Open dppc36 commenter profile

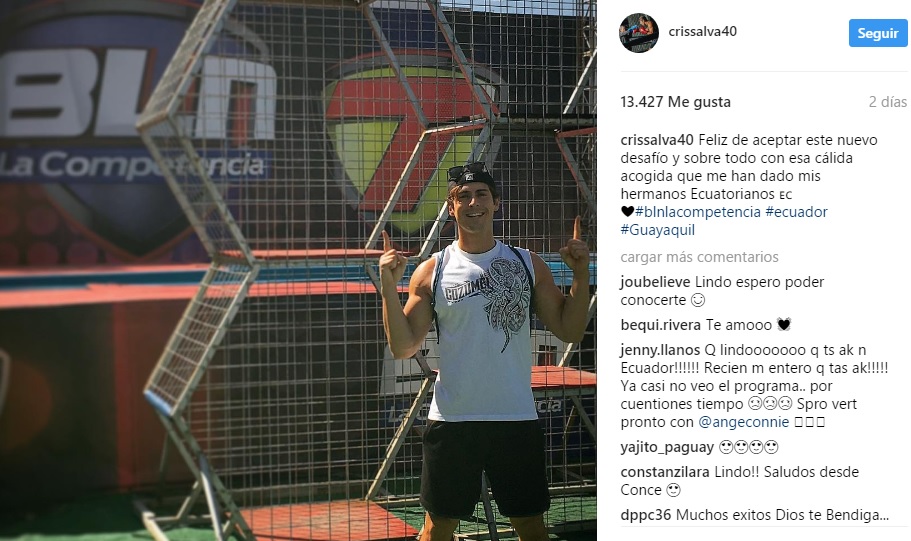[645, 515]
